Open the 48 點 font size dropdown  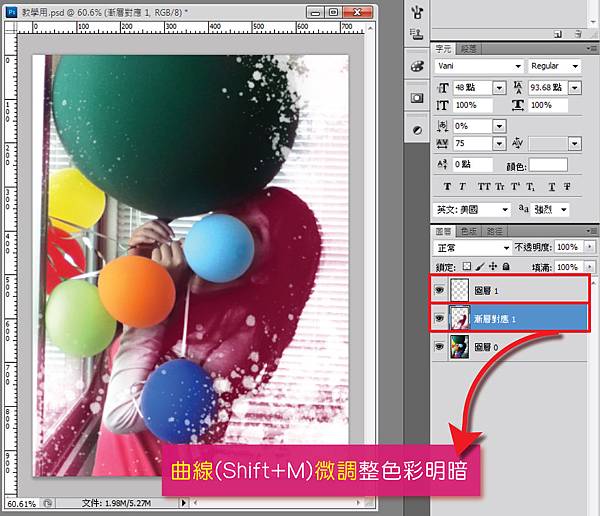[499, 88]
